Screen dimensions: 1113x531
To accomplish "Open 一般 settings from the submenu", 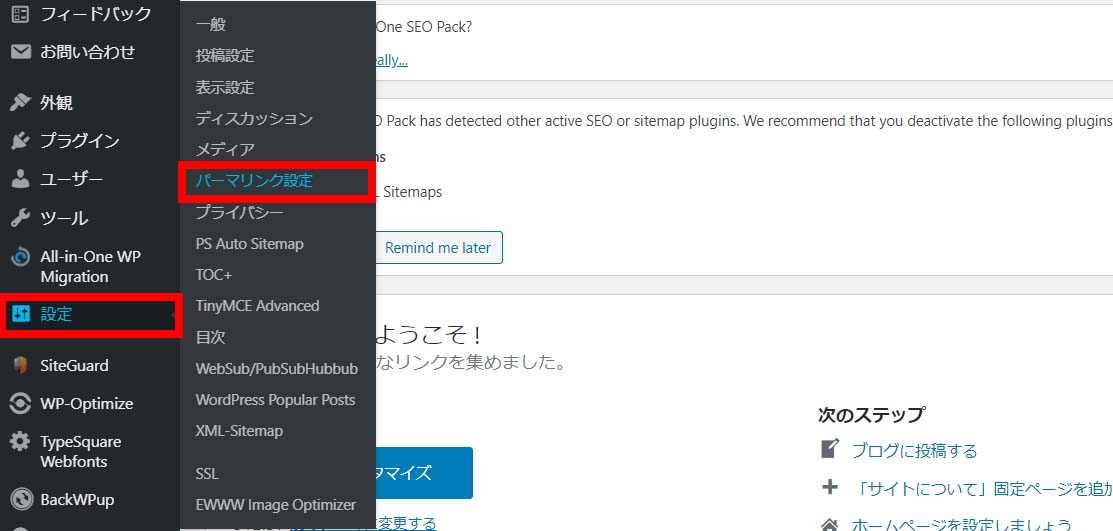I will [211, 24].
